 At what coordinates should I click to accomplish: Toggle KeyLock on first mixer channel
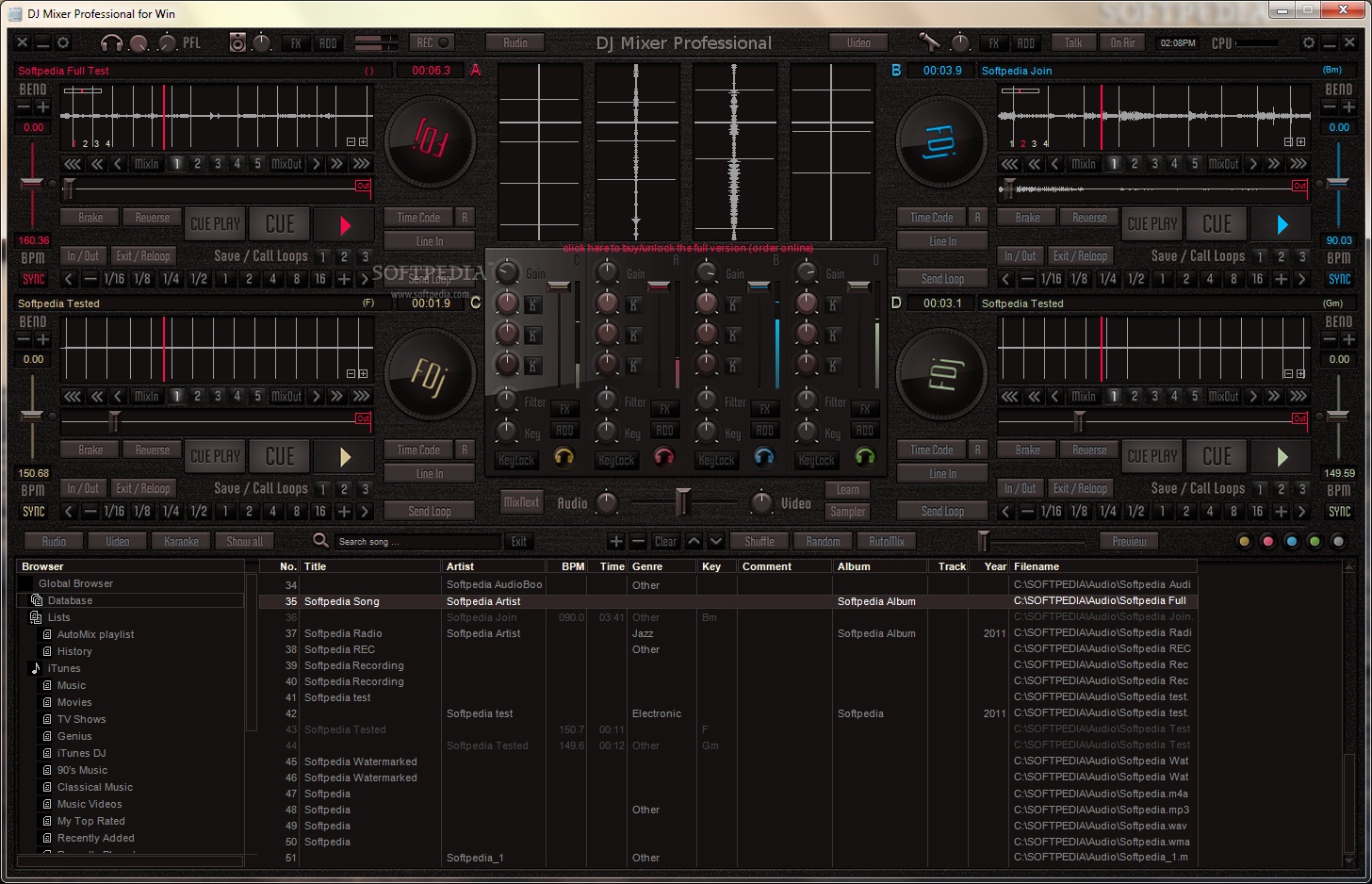[515, 460]
